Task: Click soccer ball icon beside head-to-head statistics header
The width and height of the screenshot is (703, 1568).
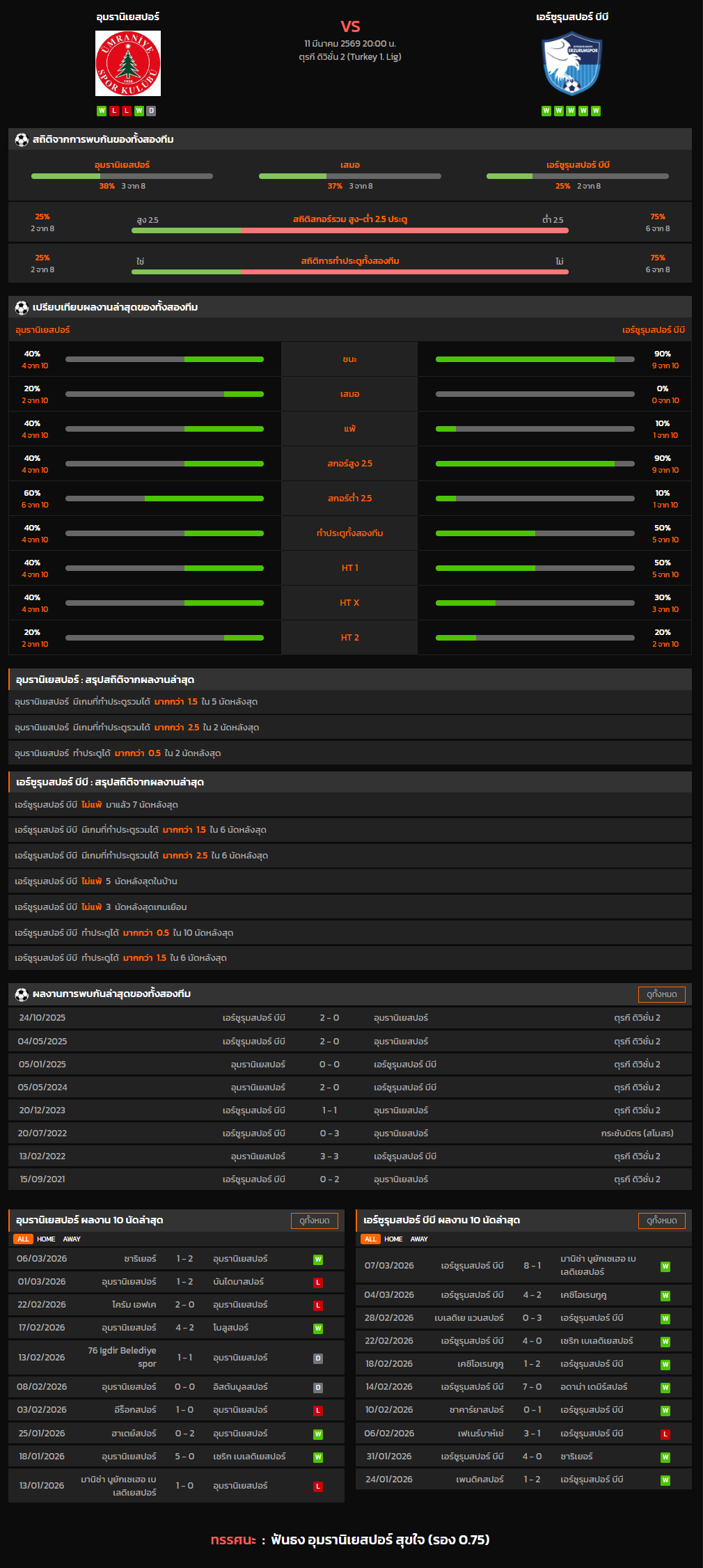Action: (22, 139)
